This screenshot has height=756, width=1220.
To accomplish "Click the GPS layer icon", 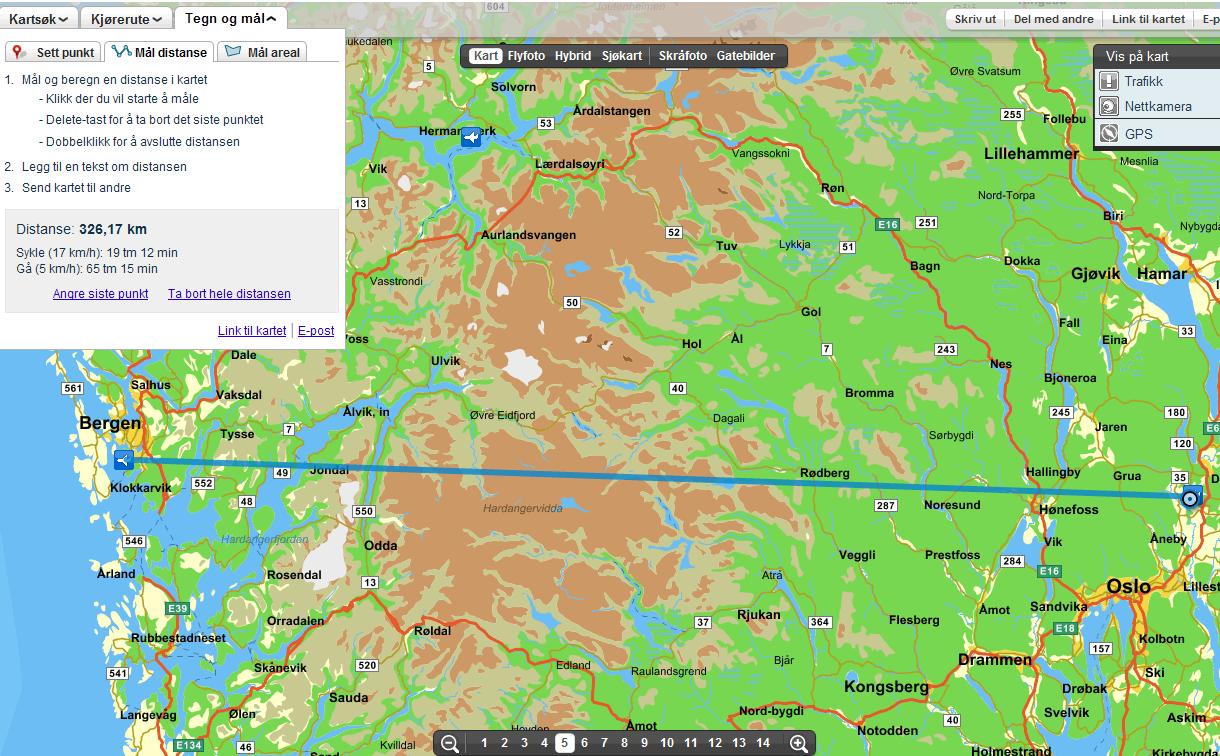I will click(x=1109, y=133).
